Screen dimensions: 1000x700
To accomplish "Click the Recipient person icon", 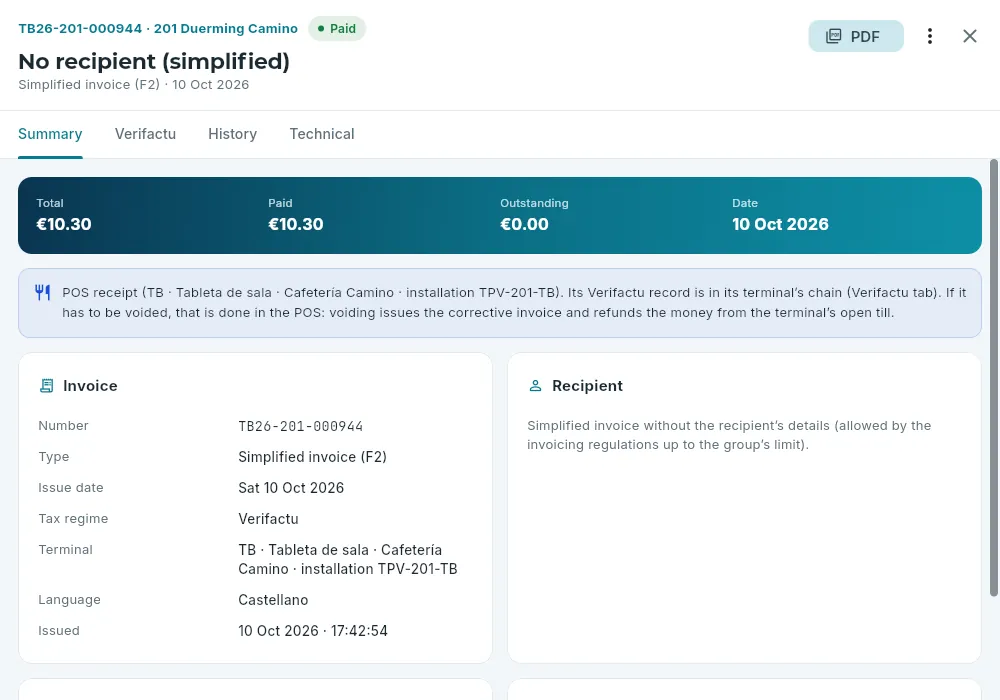I will [536, 386].
